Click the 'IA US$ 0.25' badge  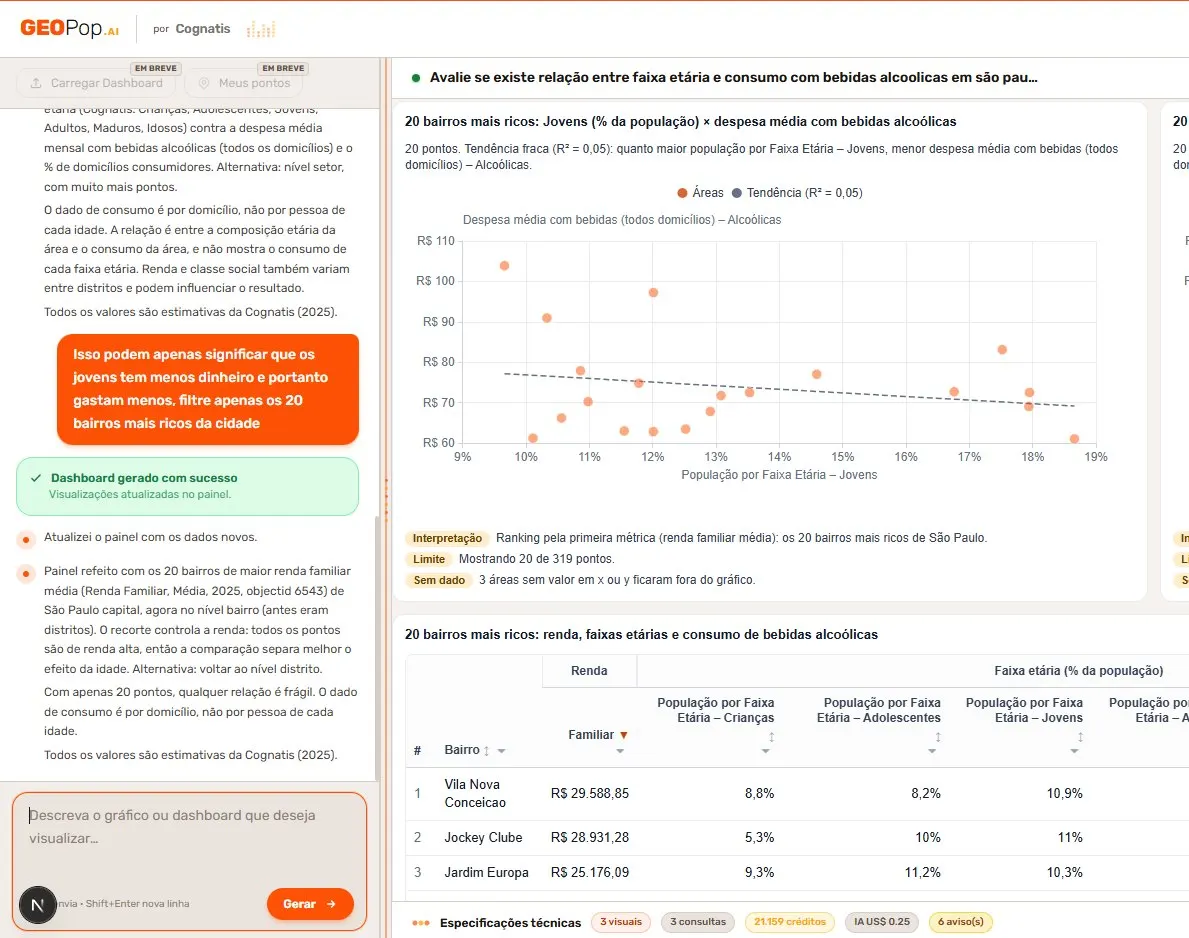tap(881, 922)
